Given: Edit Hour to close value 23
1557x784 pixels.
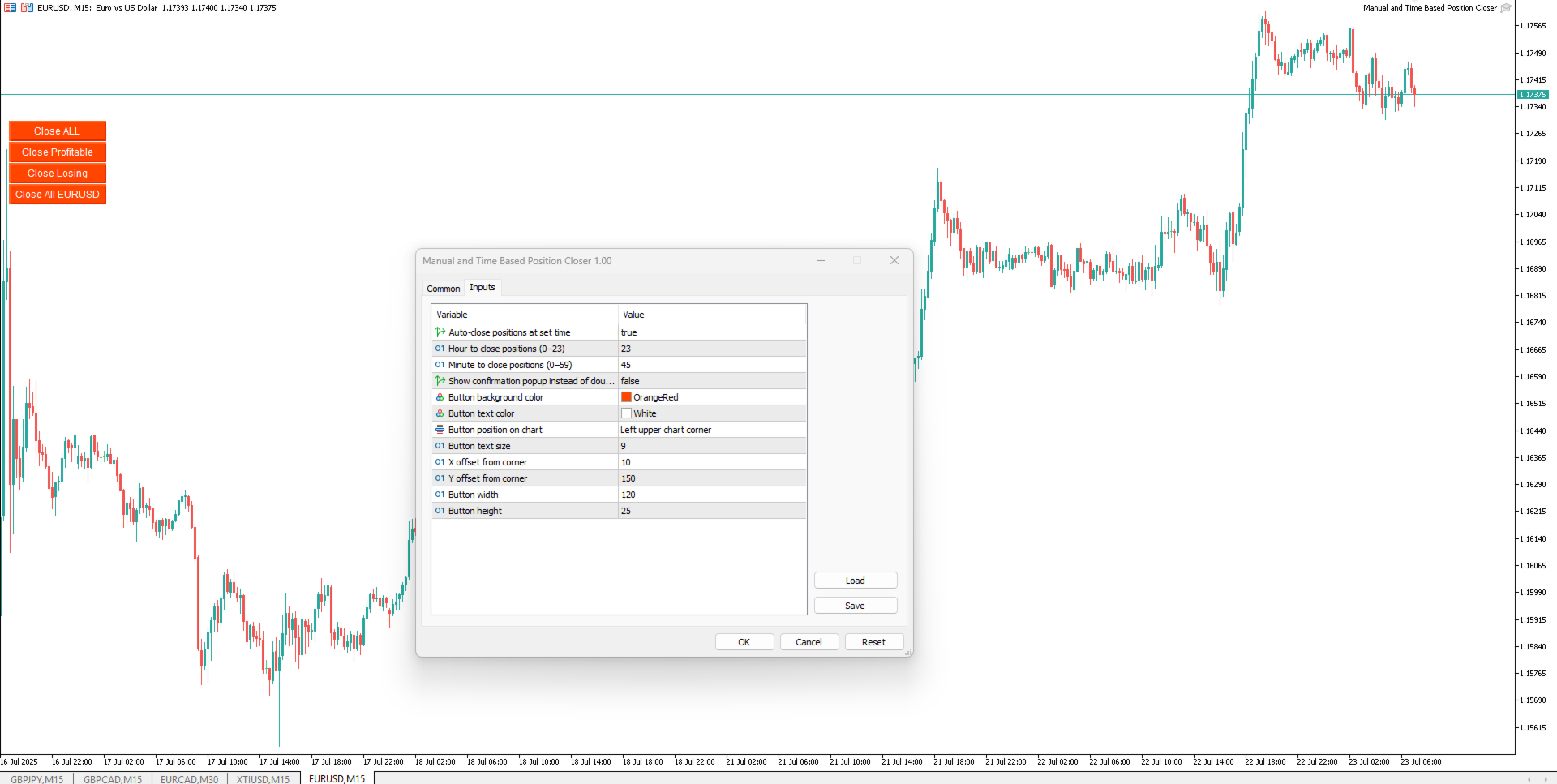Looking at the screenshot, I should [712, 349].
